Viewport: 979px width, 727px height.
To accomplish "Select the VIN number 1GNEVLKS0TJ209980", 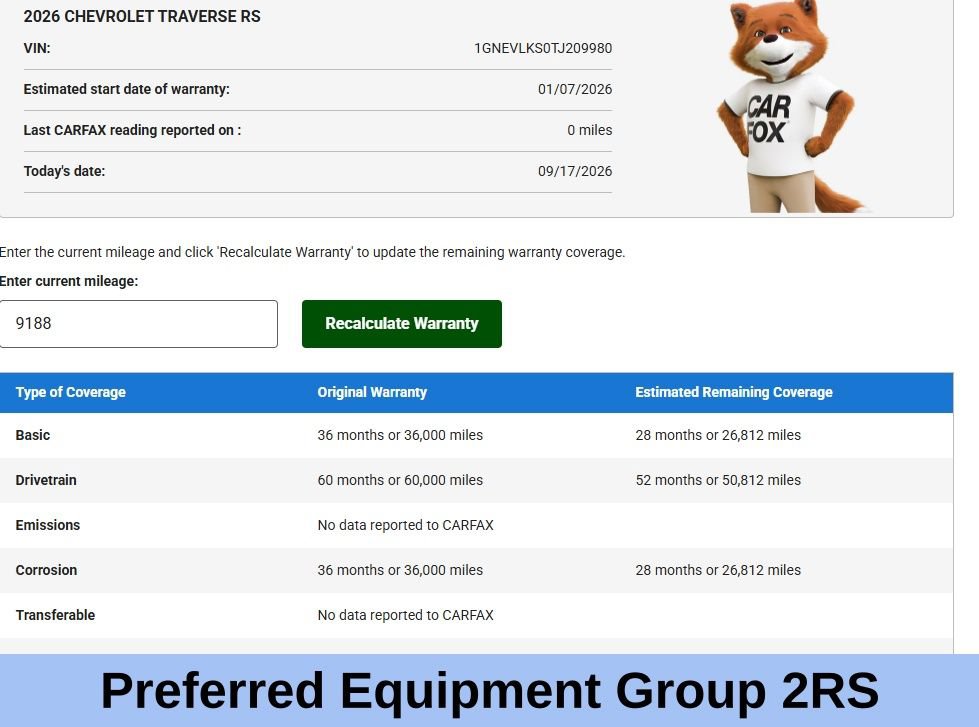I will [x=543, y=48].
